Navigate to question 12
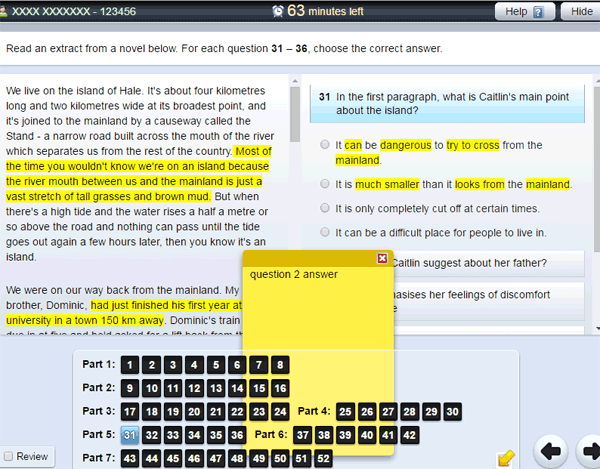Viewport: 600px width, 469px height. (194, 388)
